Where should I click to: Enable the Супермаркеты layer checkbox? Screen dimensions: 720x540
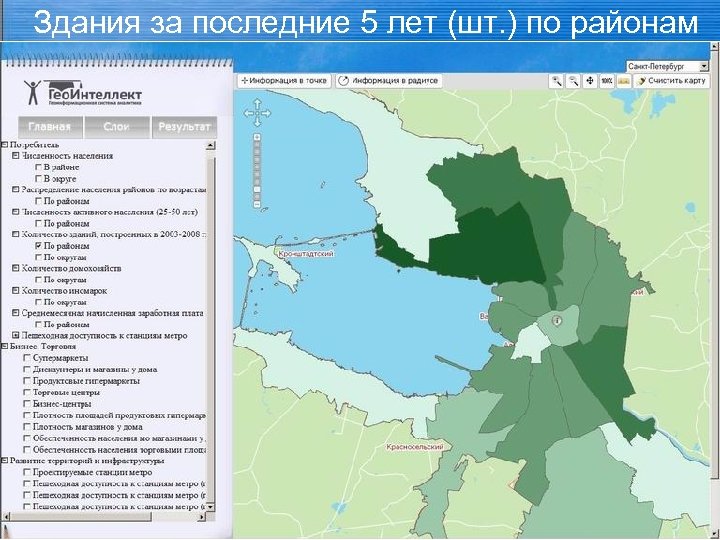(x=28, y=358)
